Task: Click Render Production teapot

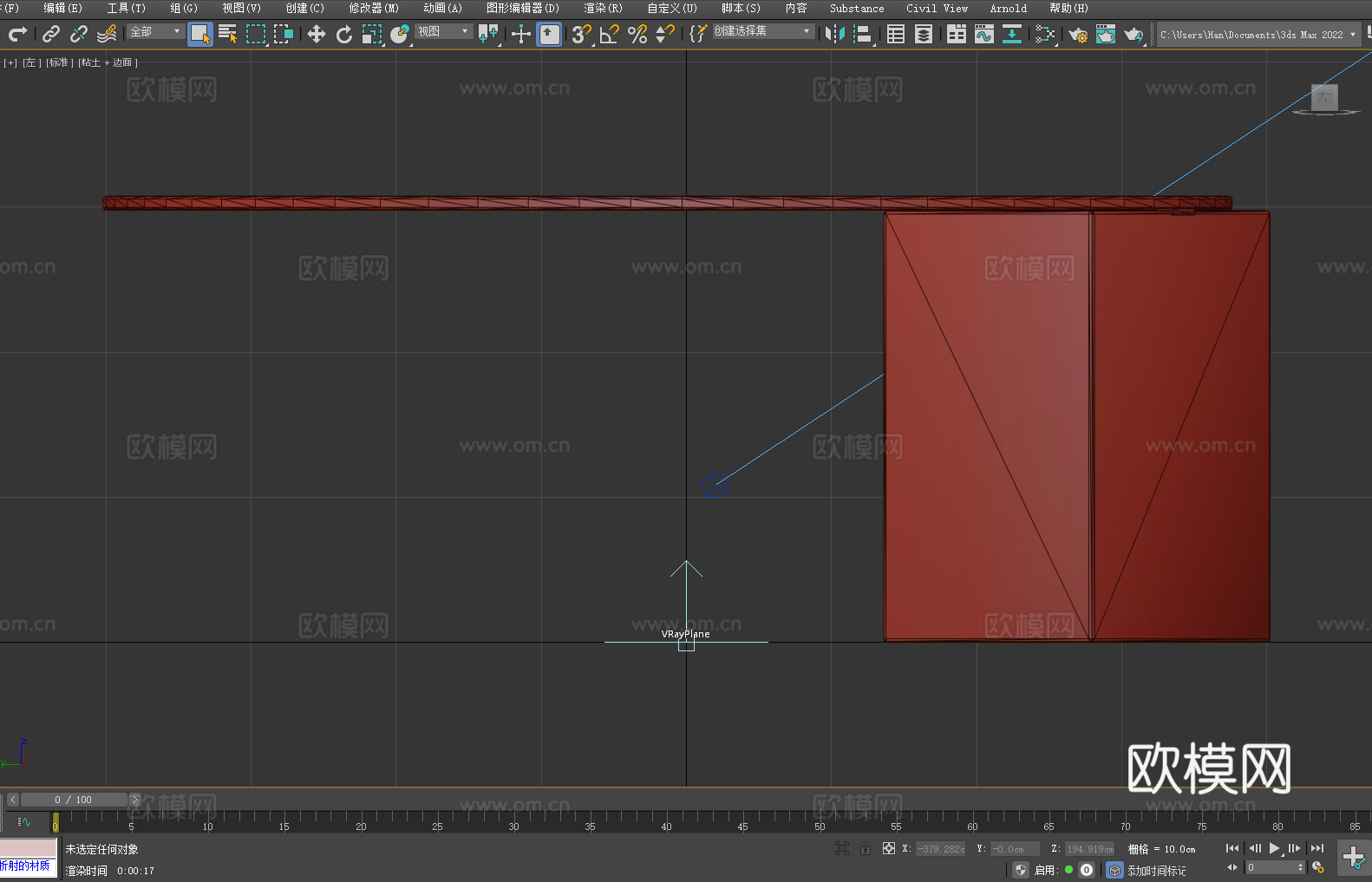Action: click(x=1134, y=34)
